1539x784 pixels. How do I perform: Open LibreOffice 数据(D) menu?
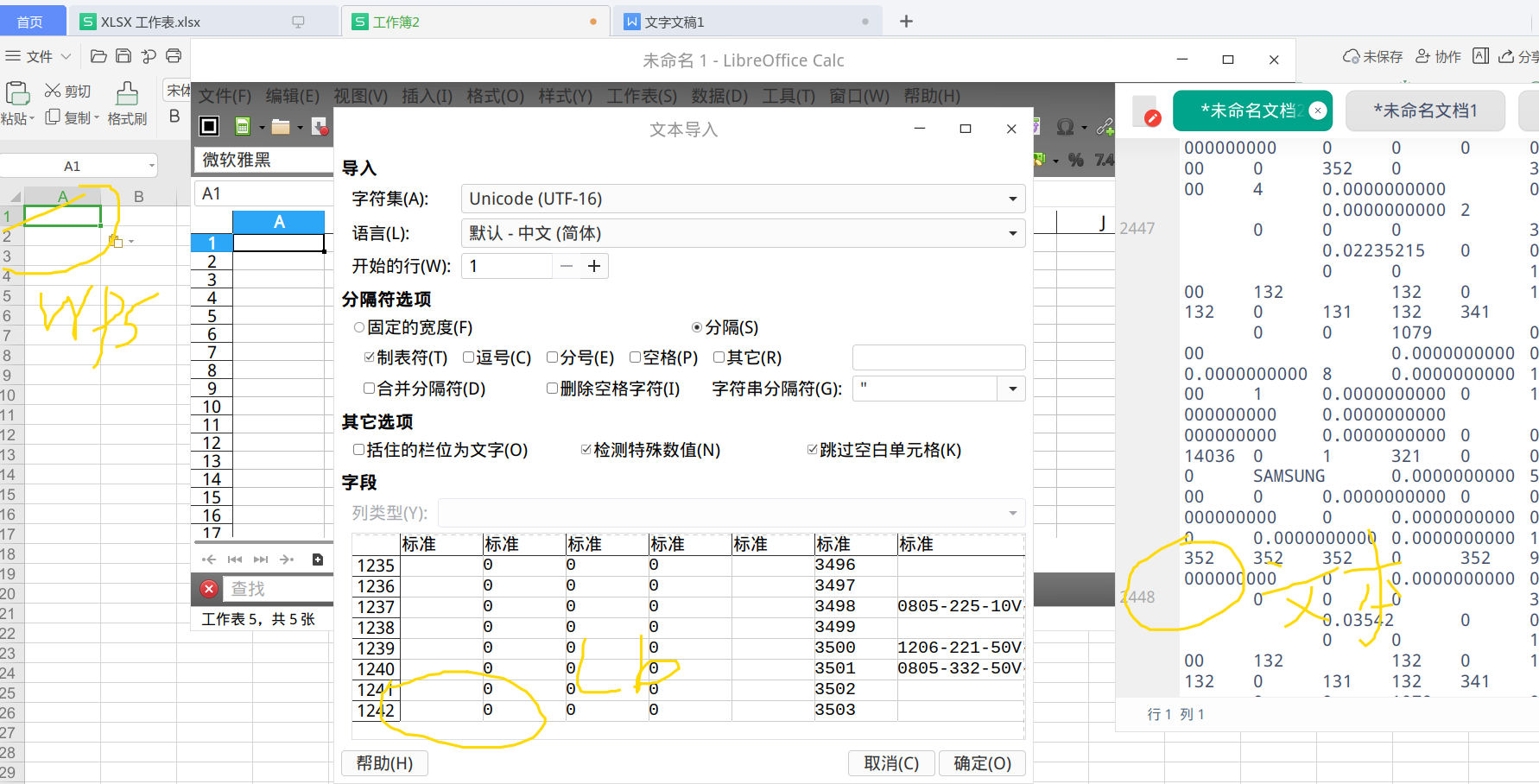point(719,96)
